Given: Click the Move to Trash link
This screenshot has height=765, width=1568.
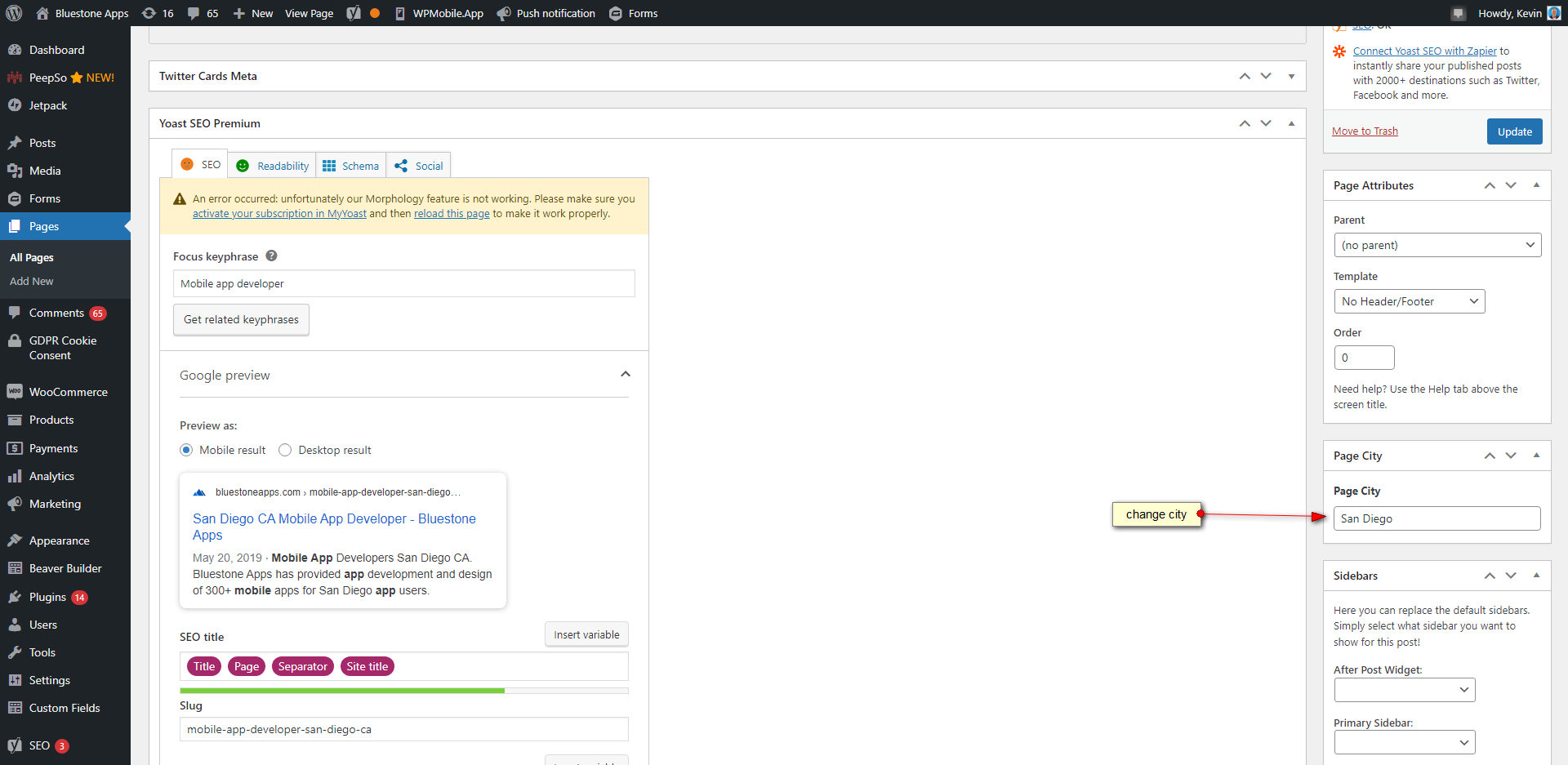Looking at the screenshot, I should pos(1365,131).
